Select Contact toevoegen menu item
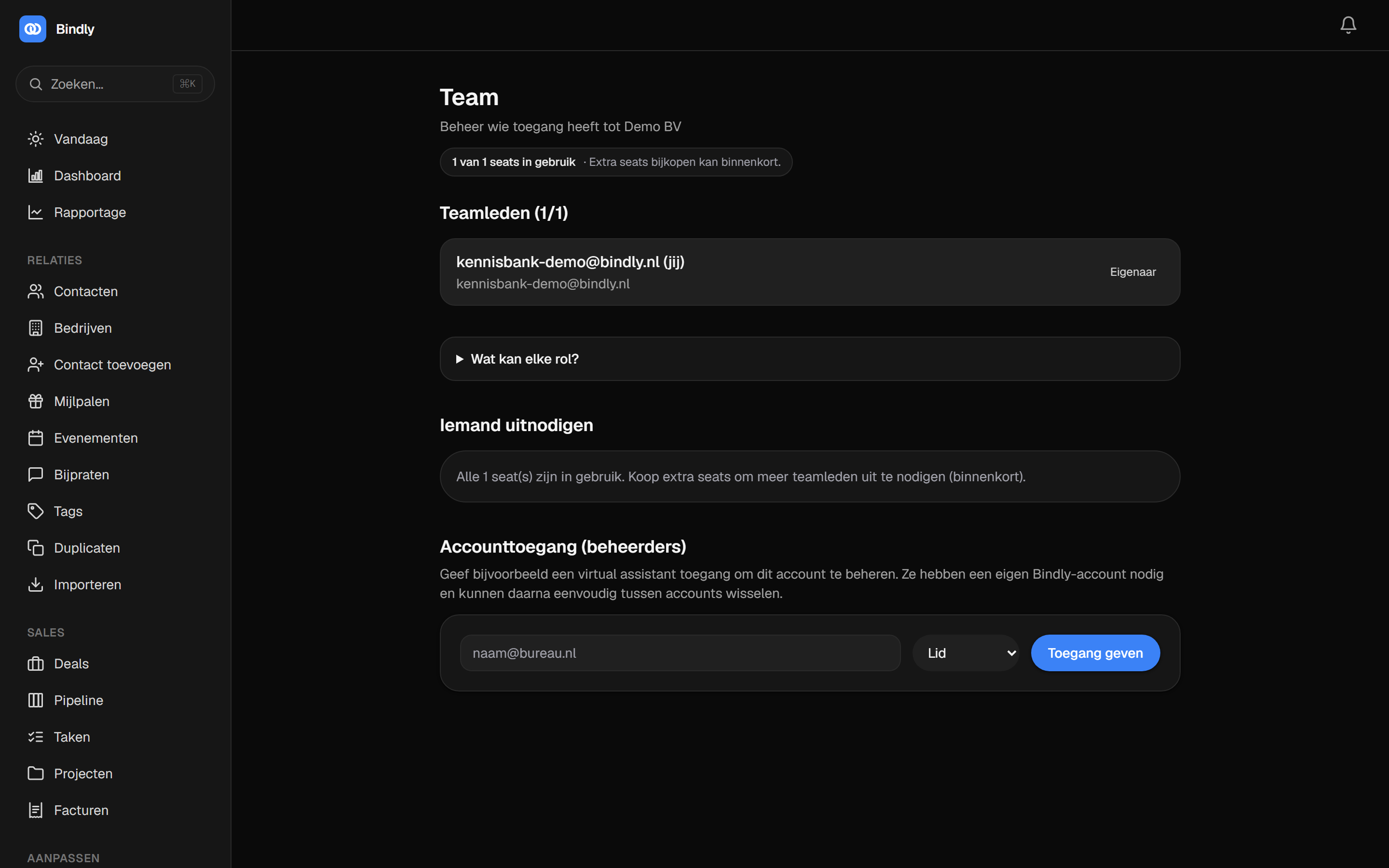 115,365
